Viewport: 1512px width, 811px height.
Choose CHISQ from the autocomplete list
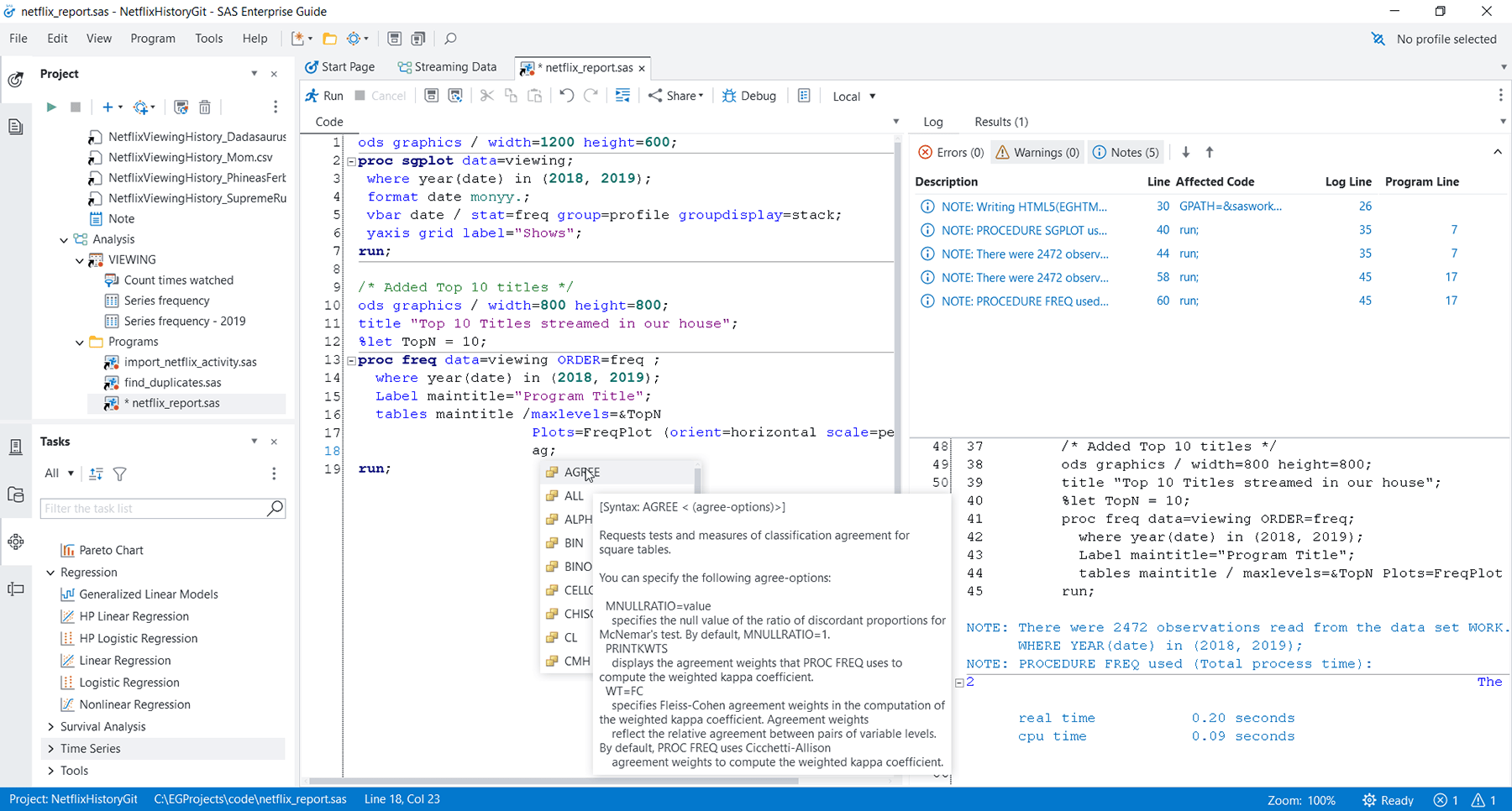coord(578,614)
